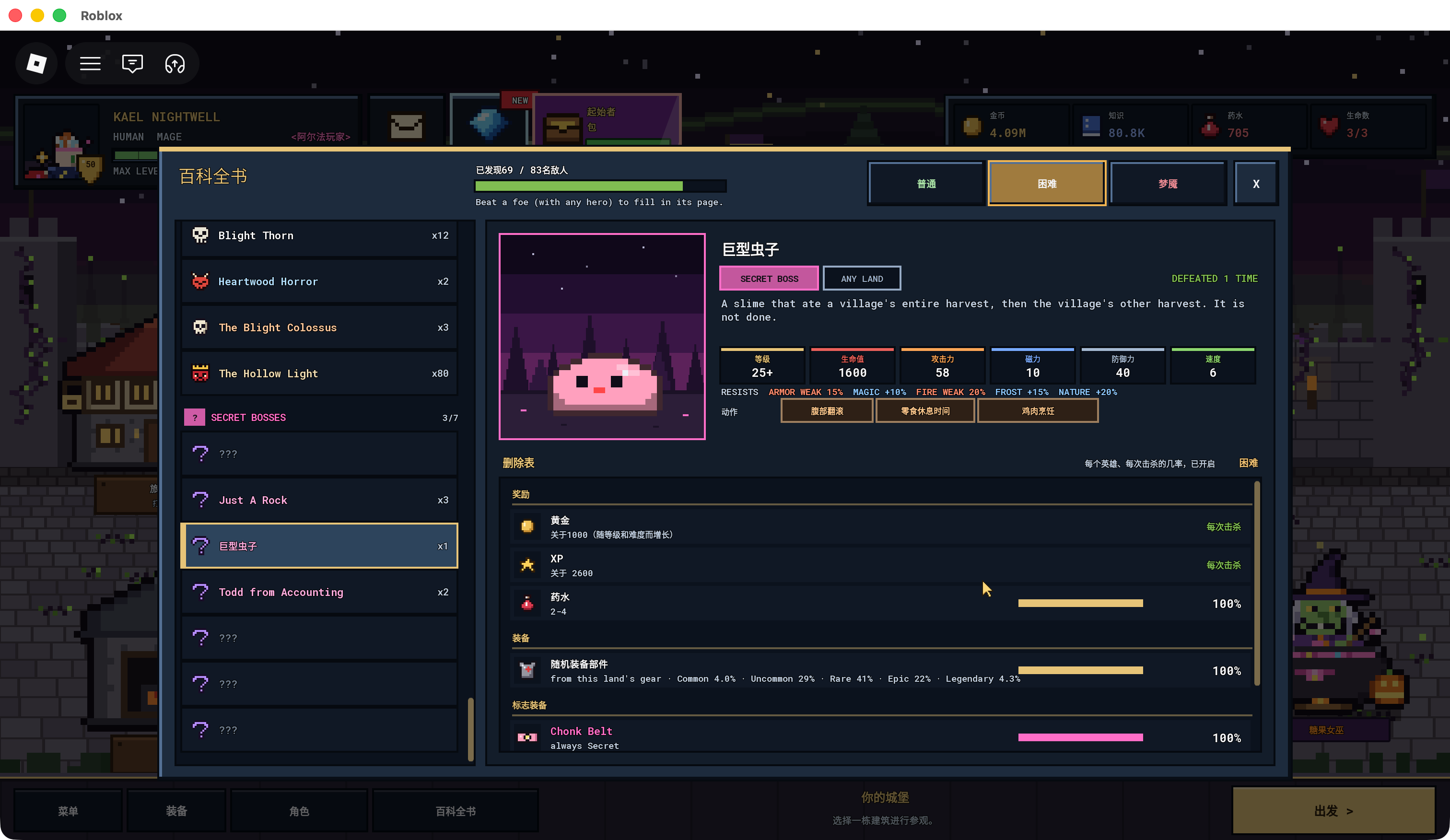Screen dimensions: 1450x840
Task: Click the red demon icon beside Heartwood Horror
Action: coord(199,281)
